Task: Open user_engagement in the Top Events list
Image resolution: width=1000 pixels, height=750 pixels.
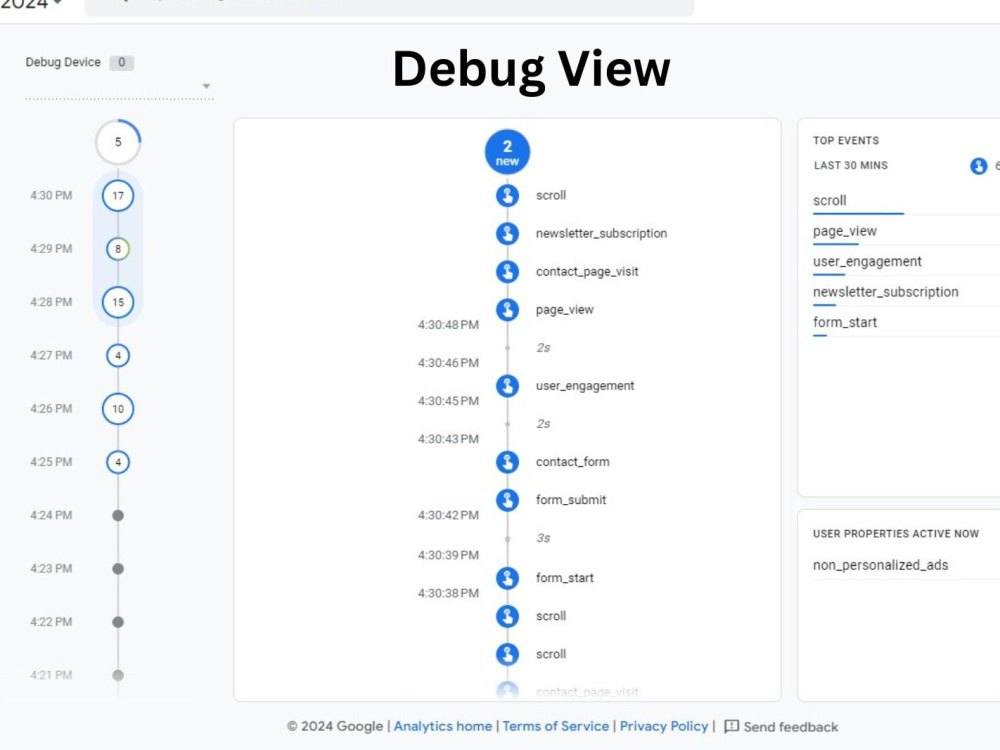Action: coord(867,261)
